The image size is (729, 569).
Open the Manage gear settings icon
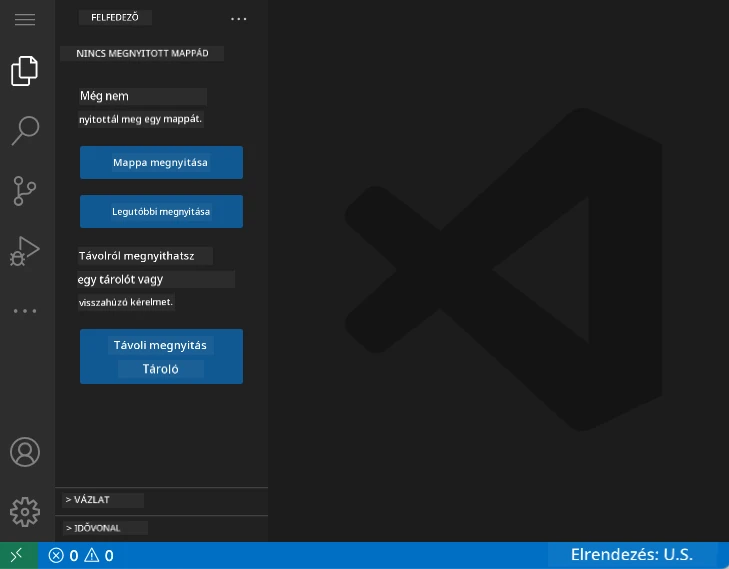click(x=25, y=512)
